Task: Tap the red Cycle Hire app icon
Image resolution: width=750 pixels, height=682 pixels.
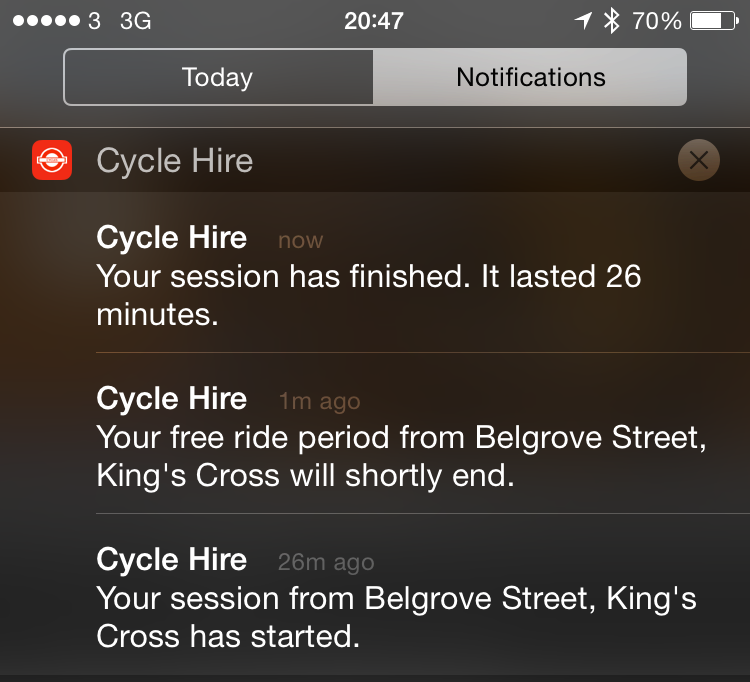Action: point(52,160)
